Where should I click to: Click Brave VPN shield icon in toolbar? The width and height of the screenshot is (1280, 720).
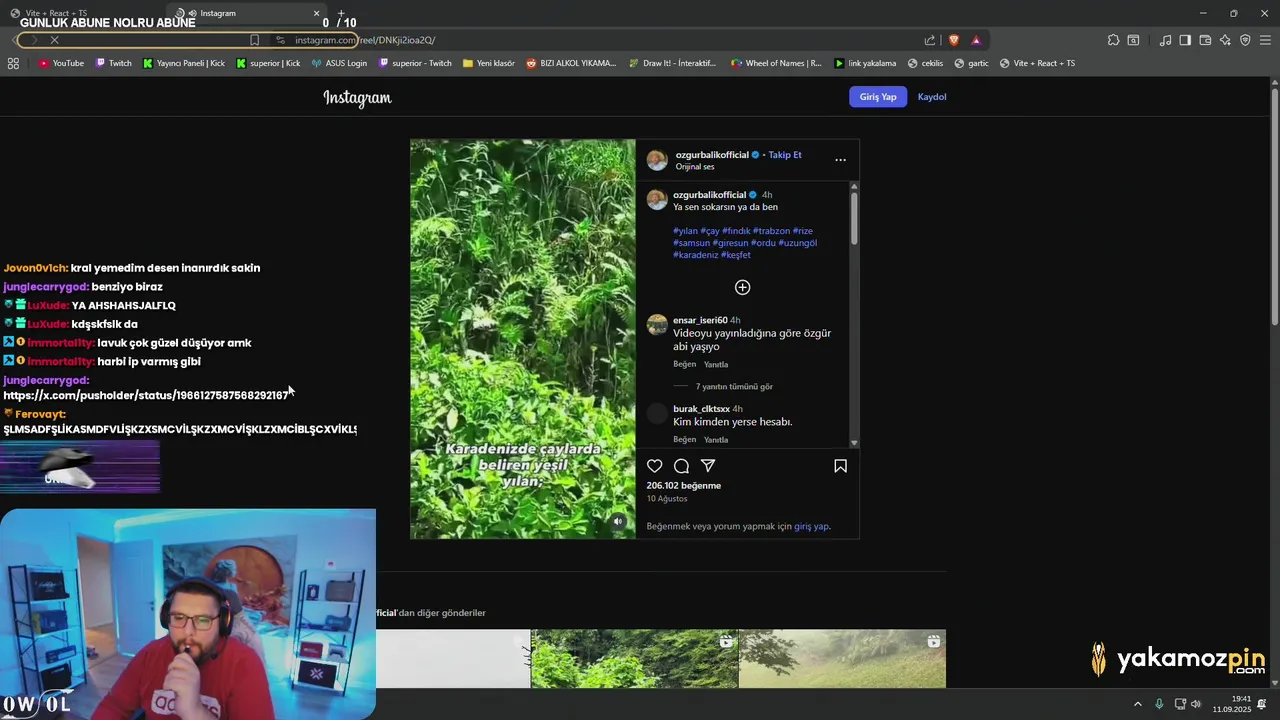[1245, 40]
